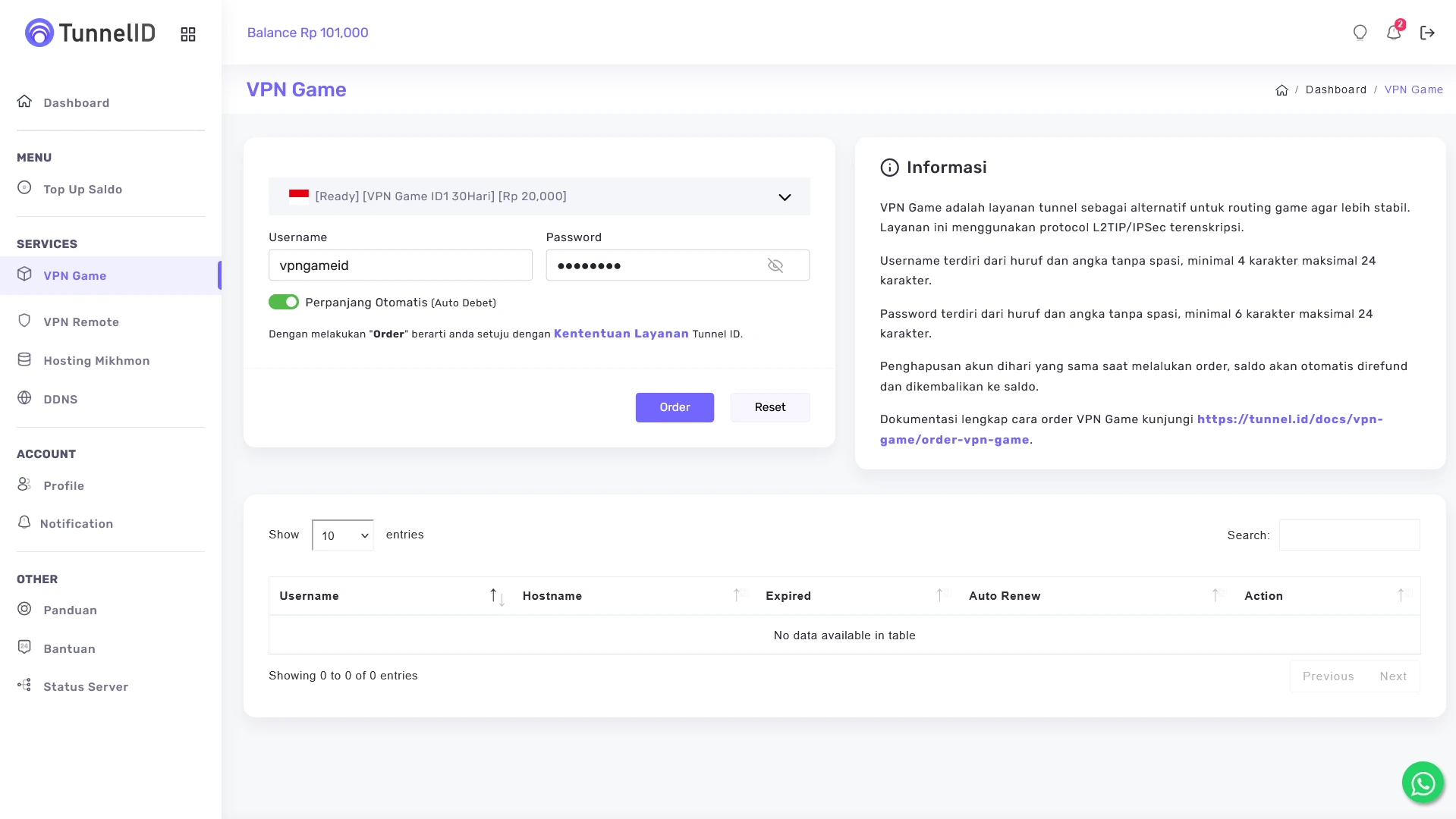Sort table by Auto Renew column
Viewport: 1456px width, 819px height.
[1096, 596]
